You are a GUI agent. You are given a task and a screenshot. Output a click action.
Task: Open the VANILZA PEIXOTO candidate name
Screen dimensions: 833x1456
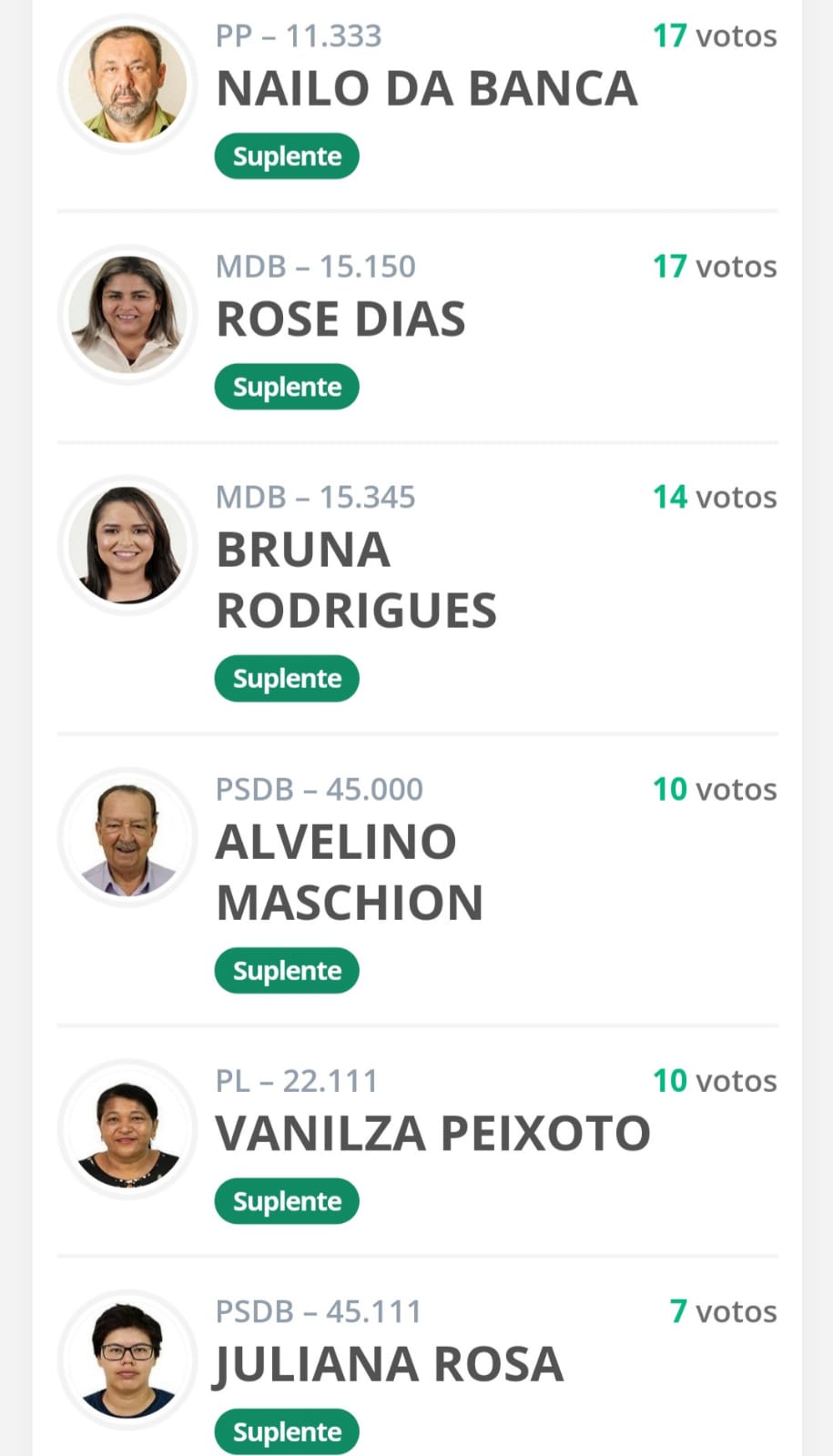432,1134
